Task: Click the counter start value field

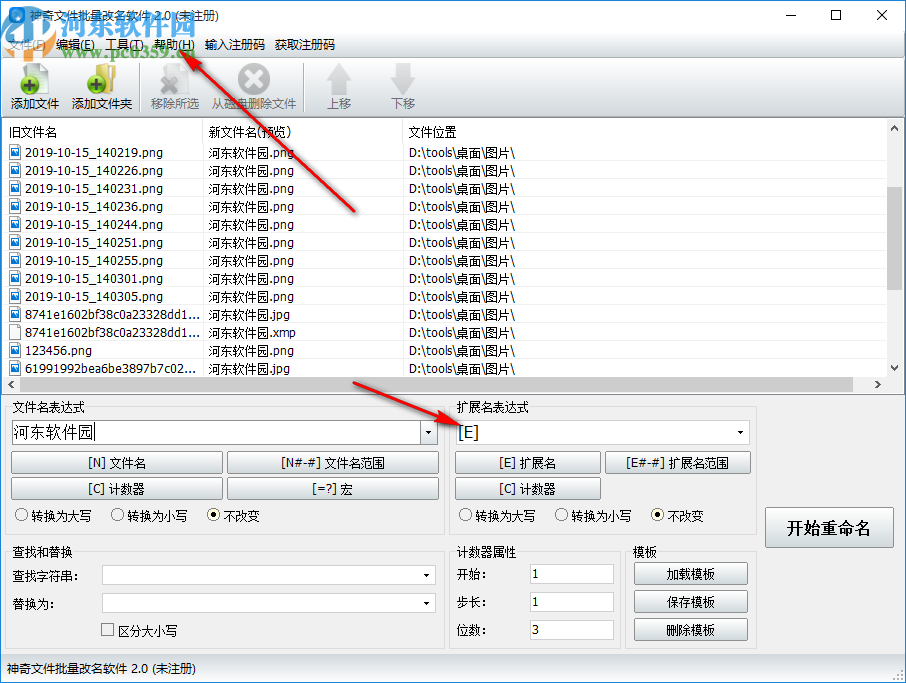Action: pyautogui.click(x=571, y=574)
